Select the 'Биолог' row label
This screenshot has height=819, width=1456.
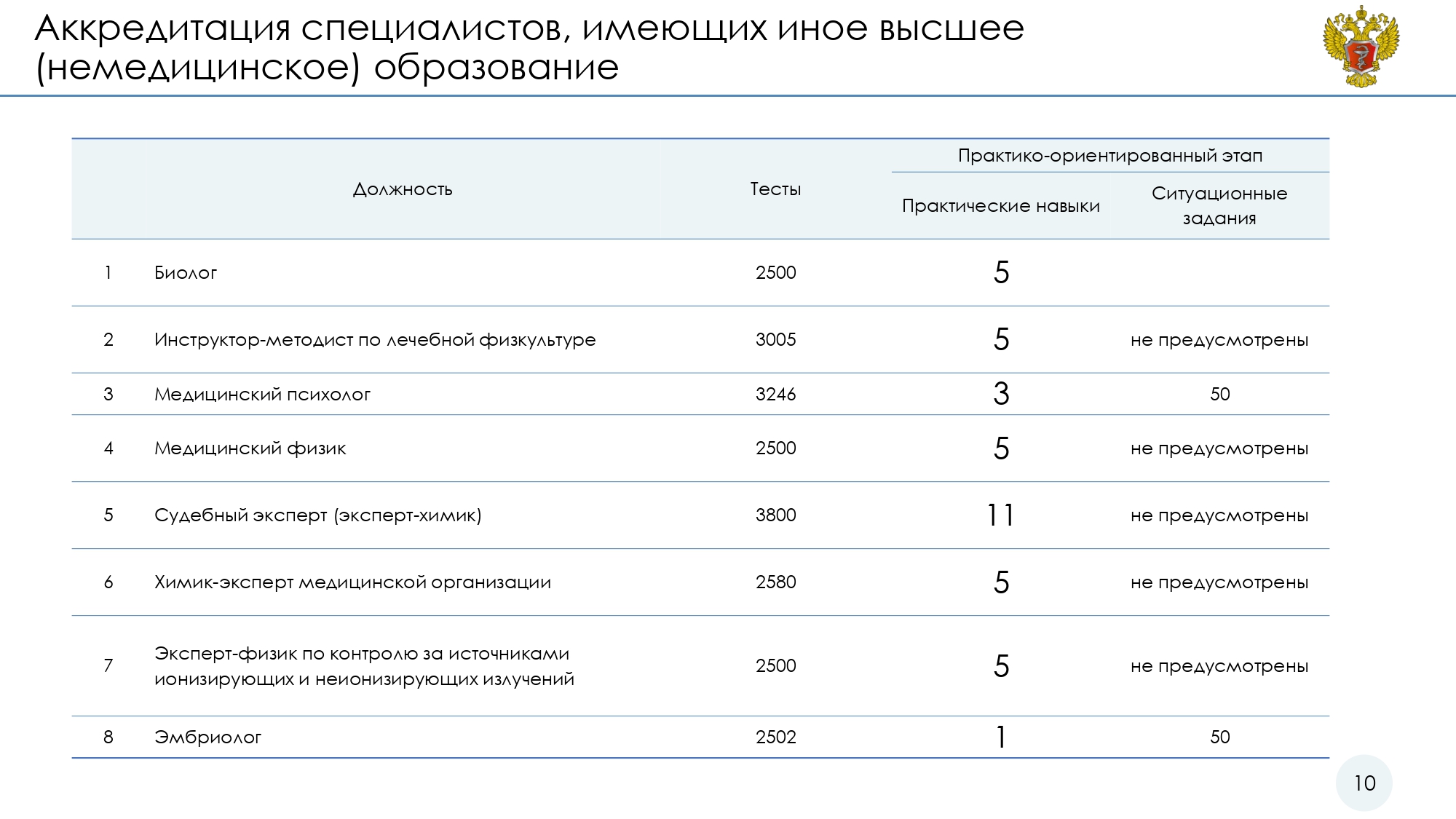pyautogui.click(x=186, y=273)
